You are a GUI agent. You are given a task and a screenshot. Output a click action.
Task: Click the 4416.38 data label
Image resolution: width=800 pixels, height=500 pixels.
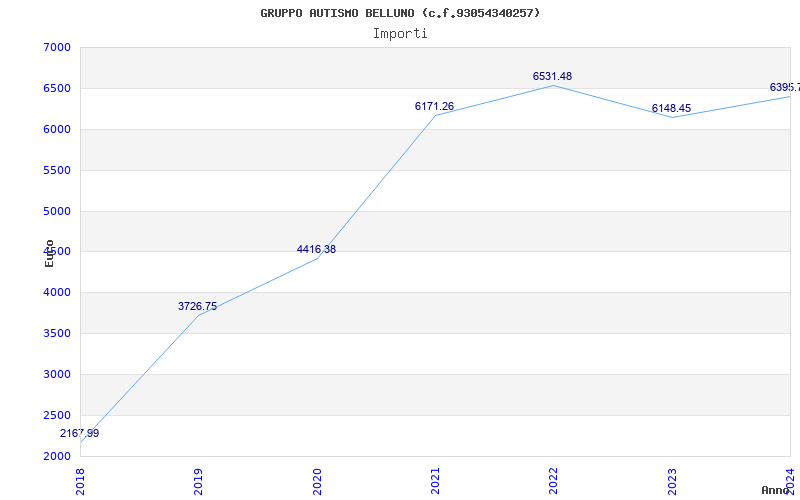(x=316, y=249)
